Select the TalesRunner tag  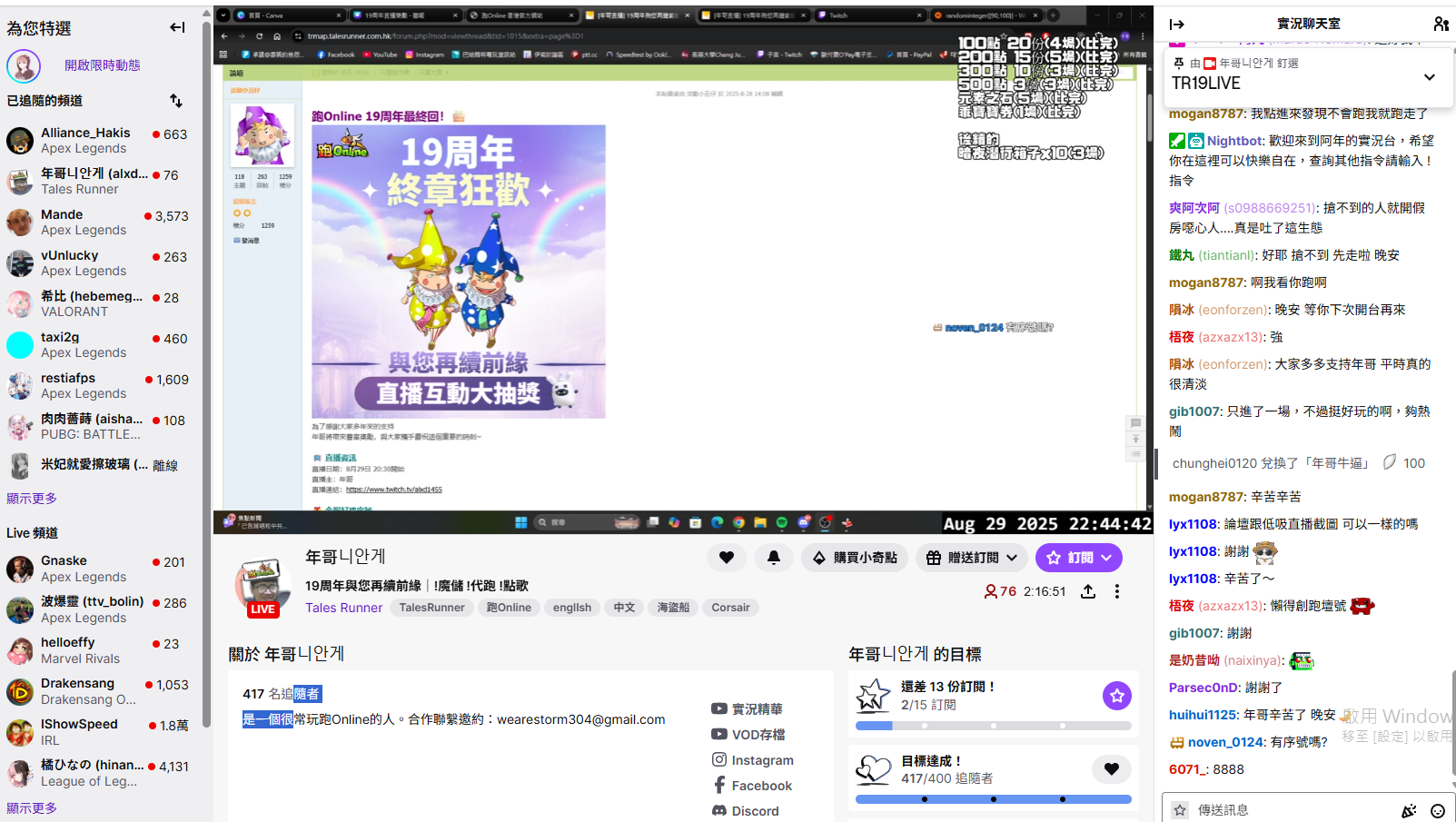pyautogui.click(x=431, y=608)
